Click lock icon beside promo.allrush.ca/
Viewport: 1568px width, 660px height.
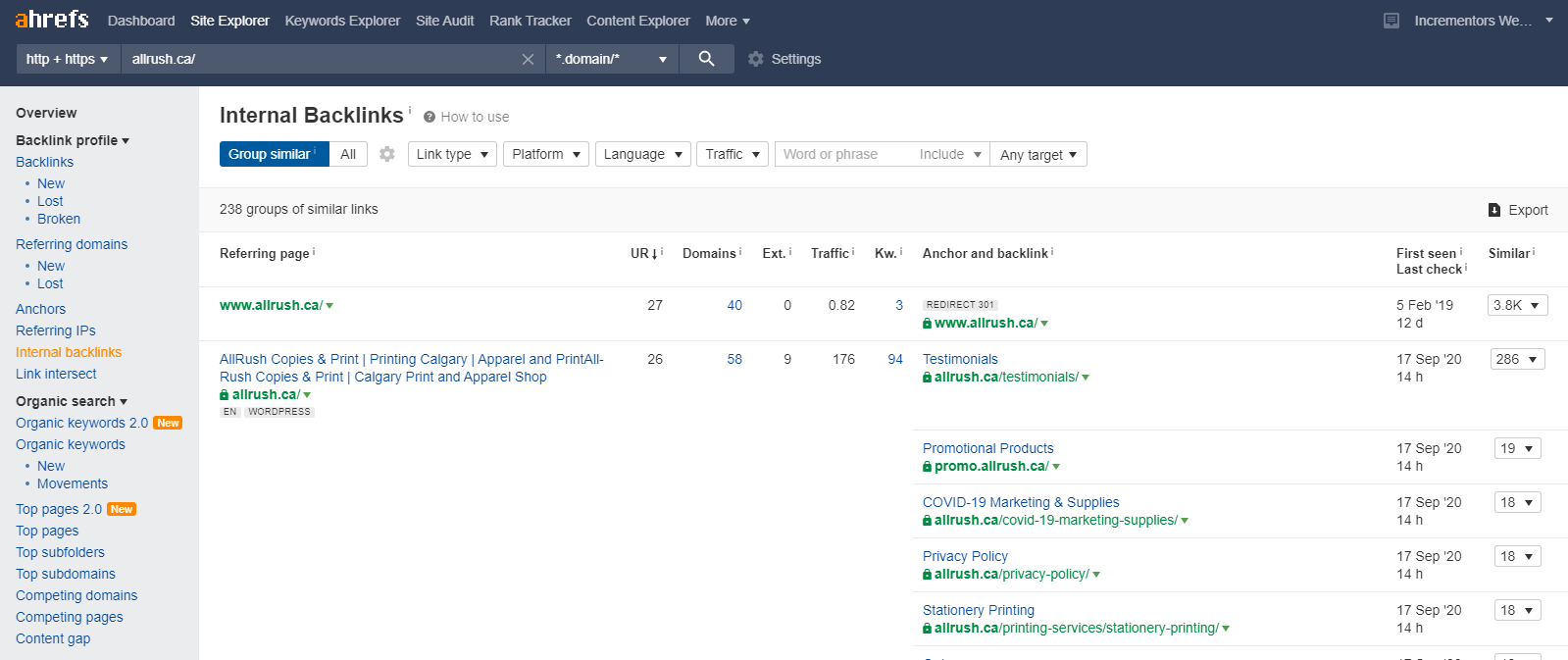point(927,467)
